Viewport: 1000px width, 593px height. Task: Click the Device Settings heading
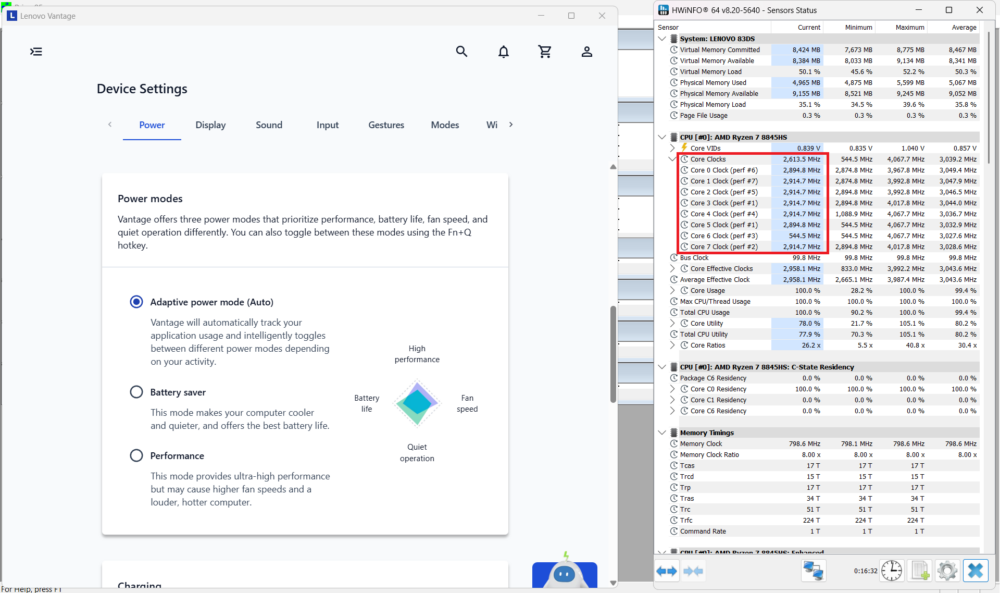click(142, 89)
